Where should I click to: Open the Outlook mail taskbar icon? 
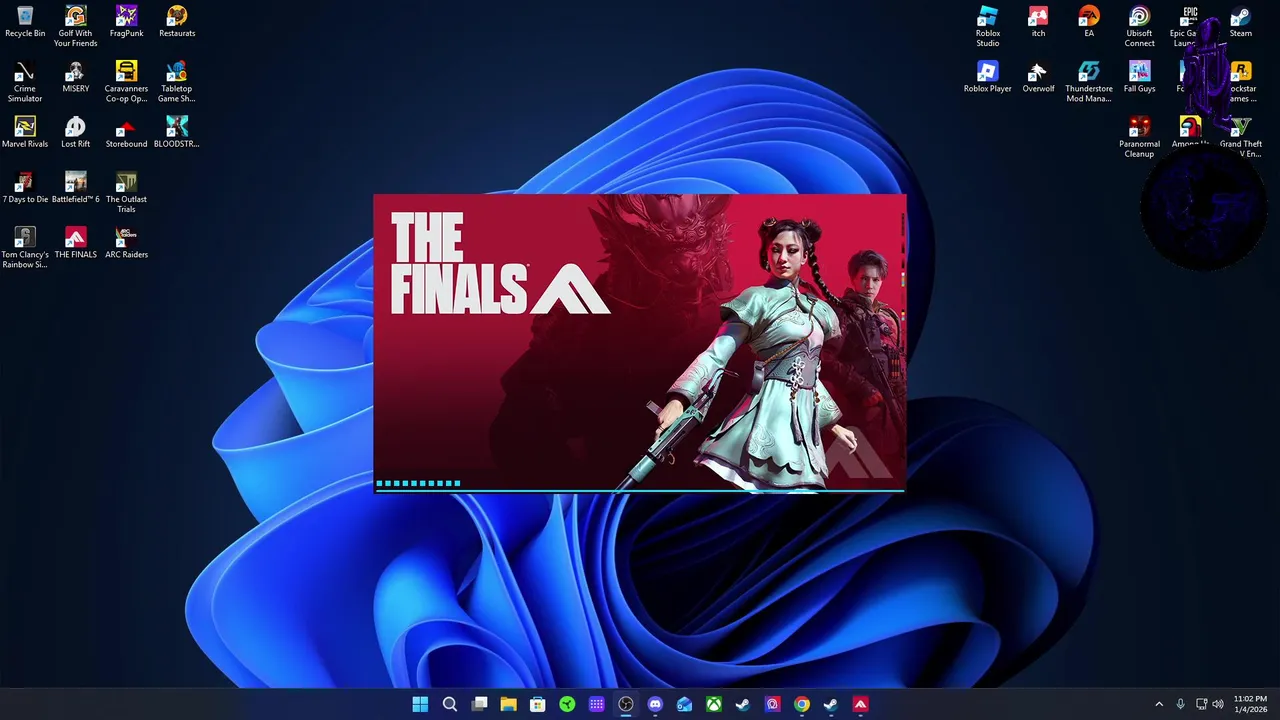pyautogui.click(x=684, y=704)
